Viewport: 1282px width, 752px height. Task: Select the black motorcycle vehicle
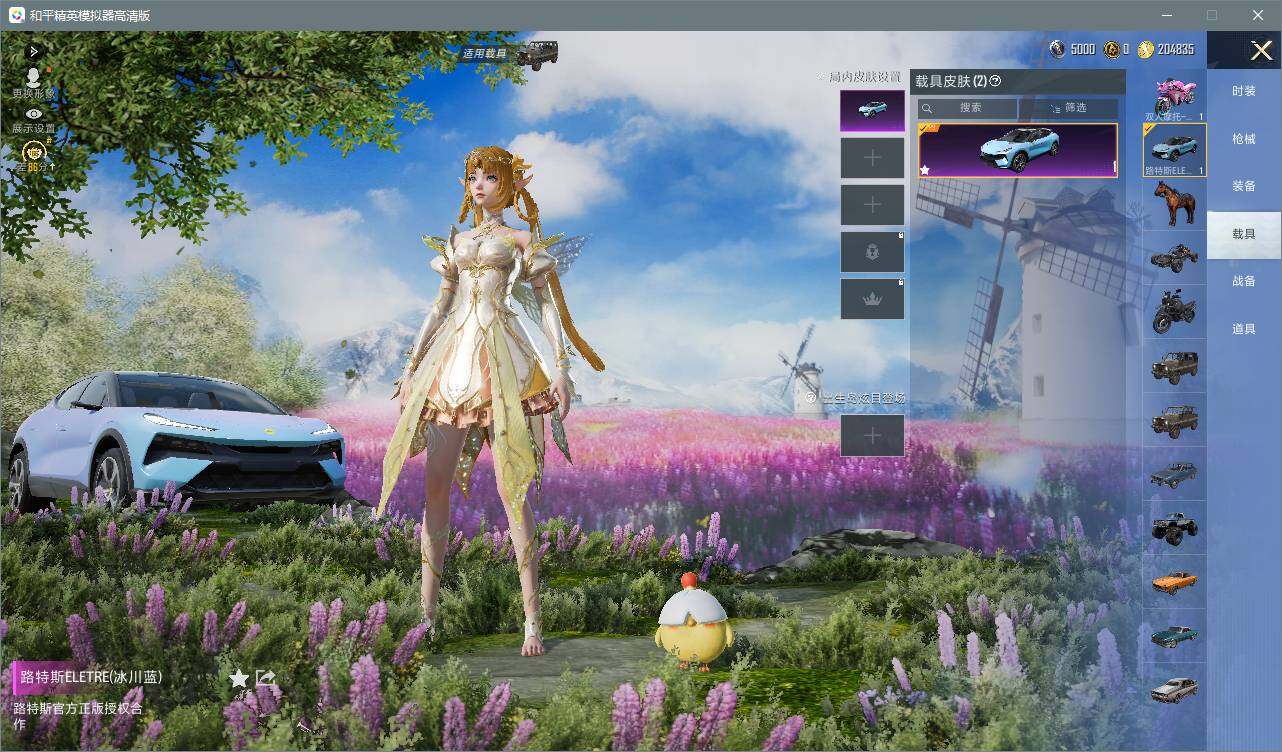click(x=1174, y=311)
